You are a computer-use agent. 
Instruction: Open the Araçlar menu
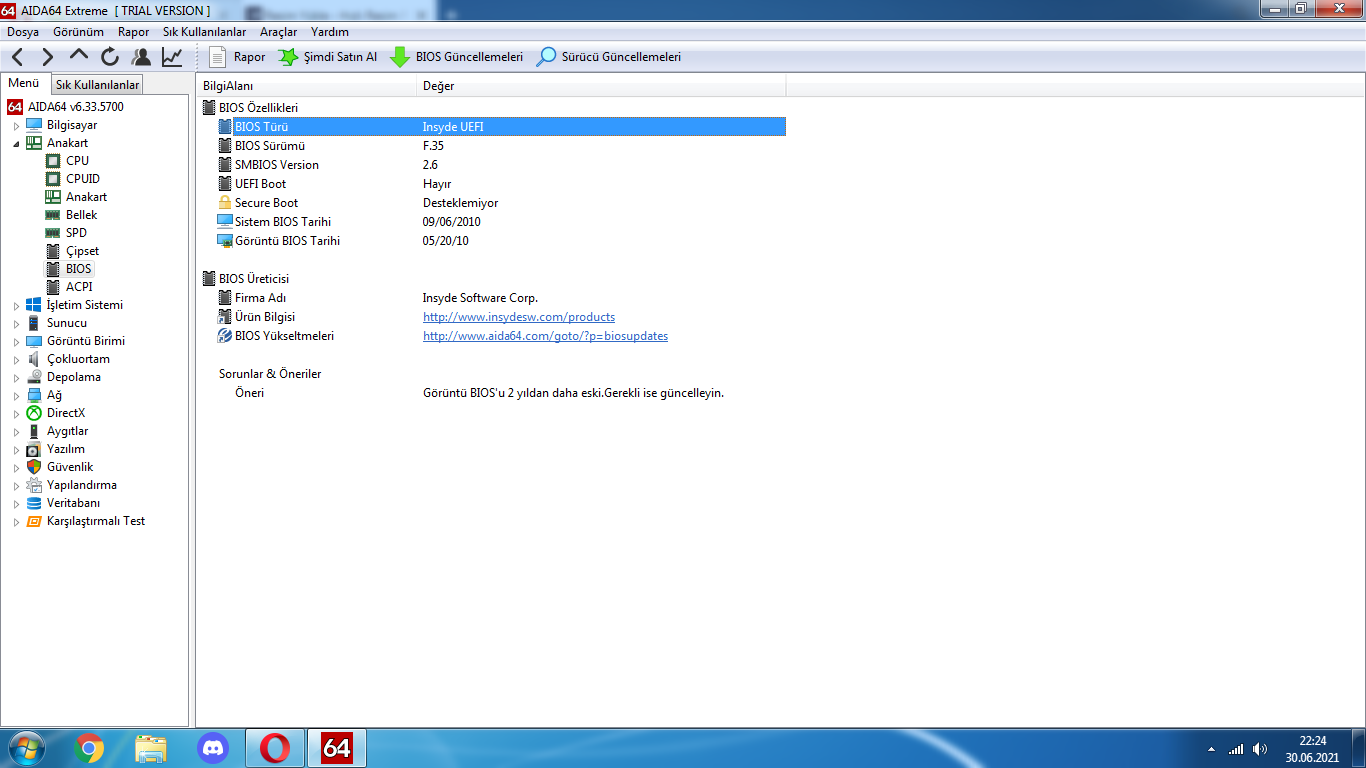coord(279,32)
